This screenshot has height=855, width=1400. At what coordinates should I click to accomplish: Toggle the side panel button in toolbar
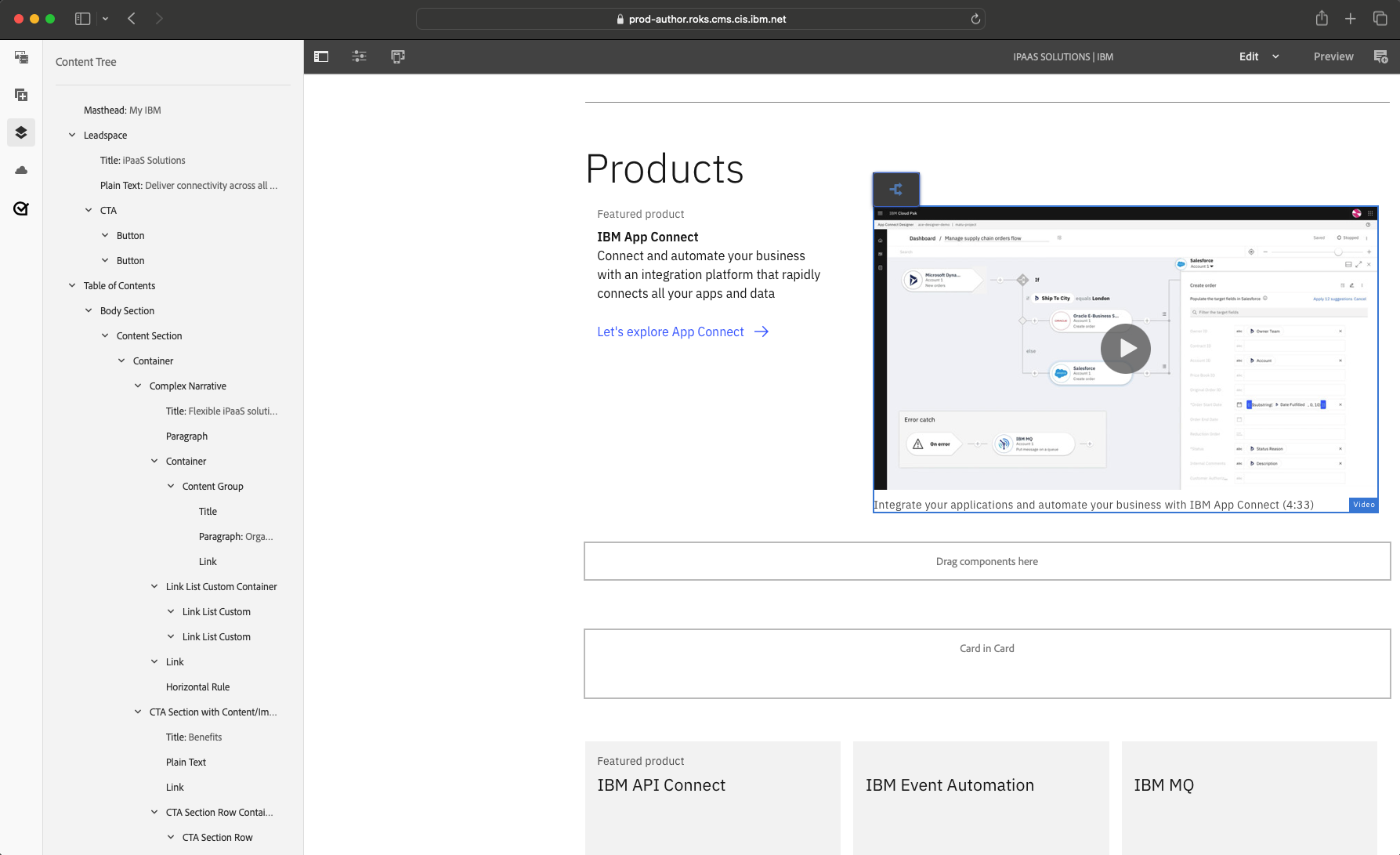pos(321,56)
